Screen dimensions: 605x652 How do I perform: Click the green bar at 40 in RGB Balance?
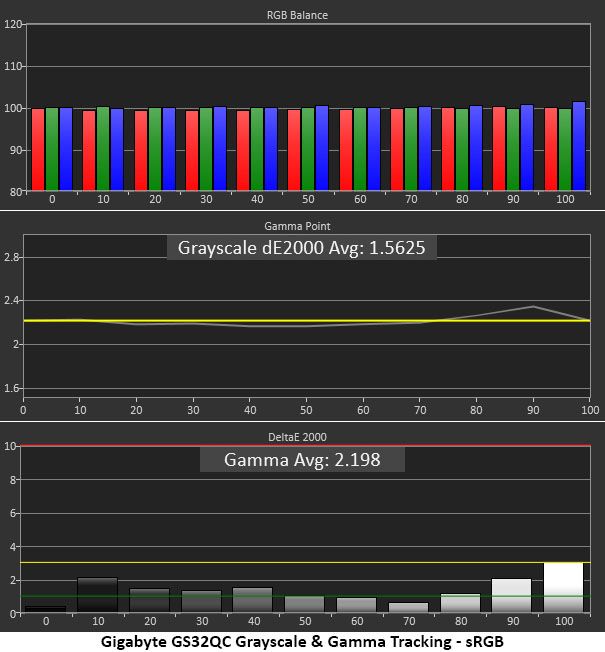point(257,149)
